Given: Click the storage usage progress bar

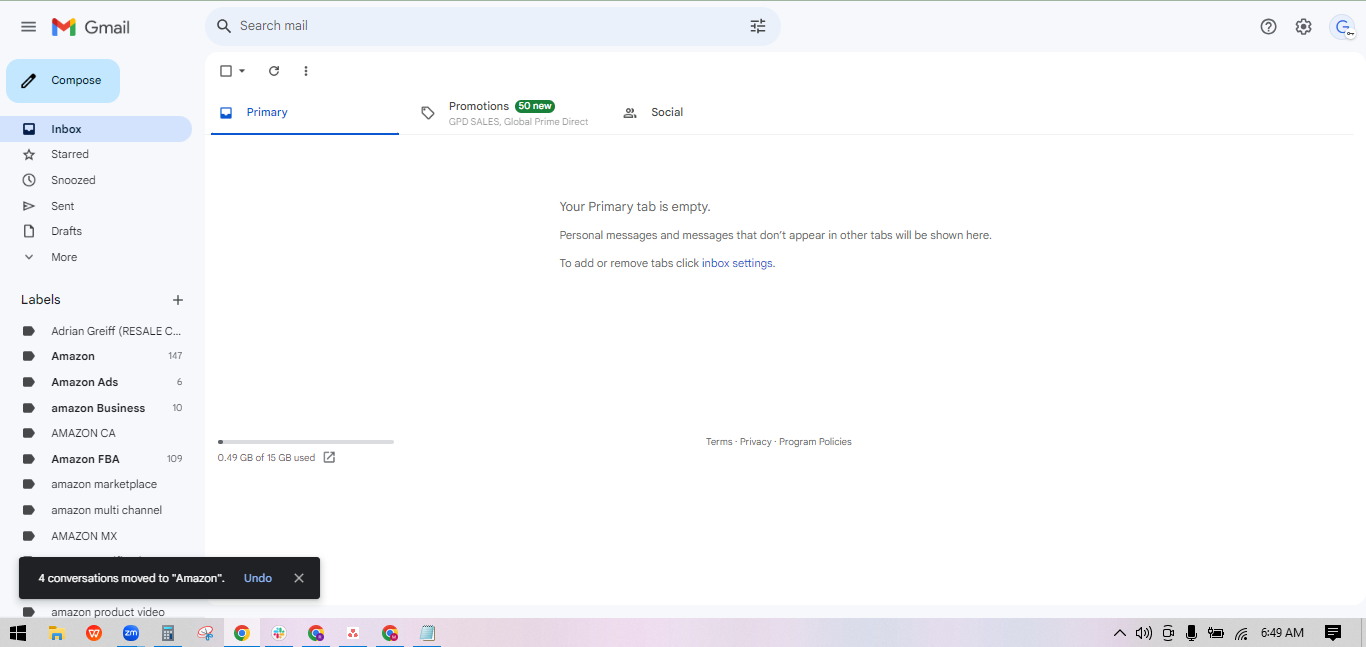Looking at the screenshot, I should coord(306,442).
